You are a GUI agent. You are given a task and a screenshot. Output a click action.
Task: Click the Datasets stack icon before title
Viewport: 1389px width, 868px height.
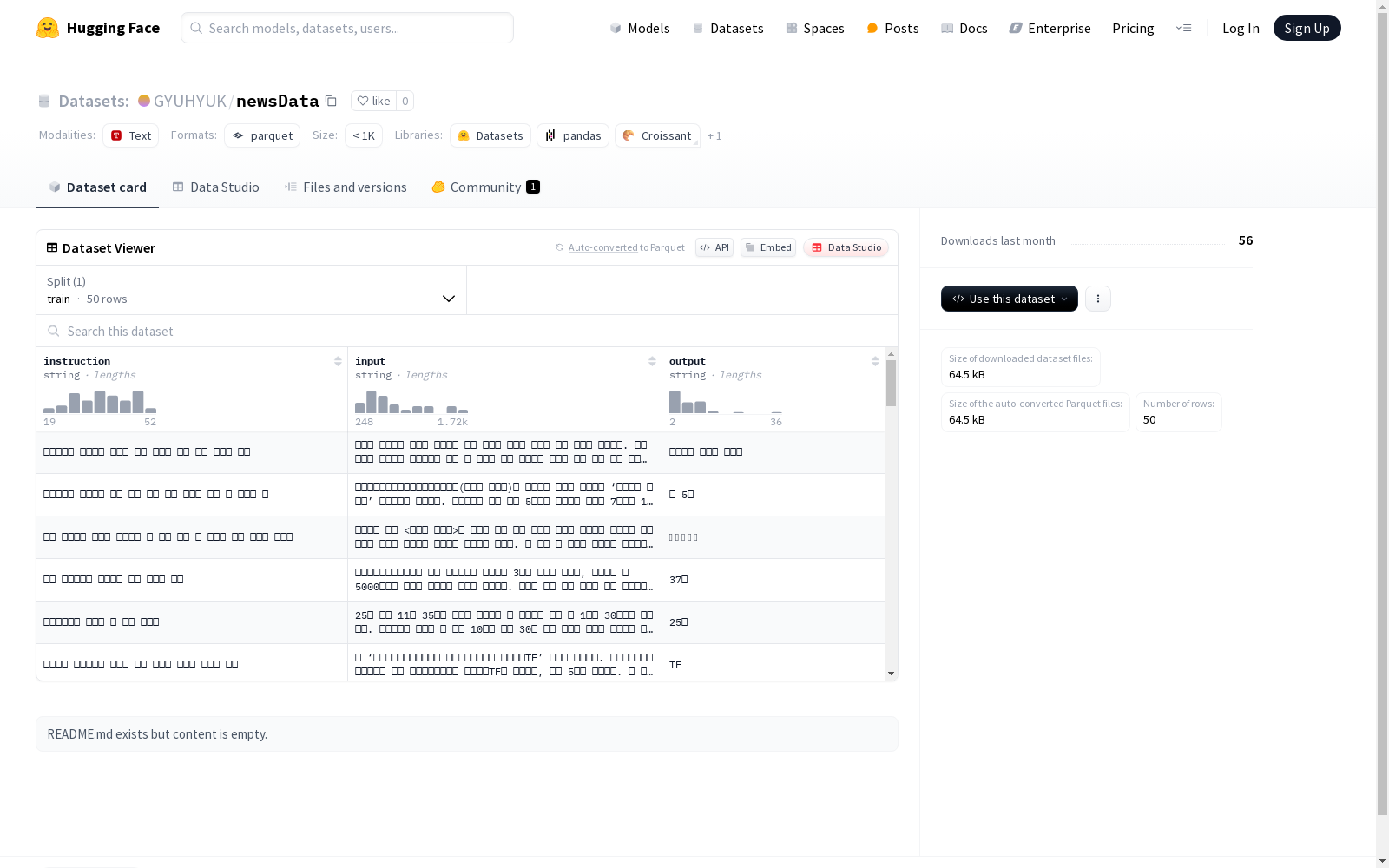[x=44, y=102]
